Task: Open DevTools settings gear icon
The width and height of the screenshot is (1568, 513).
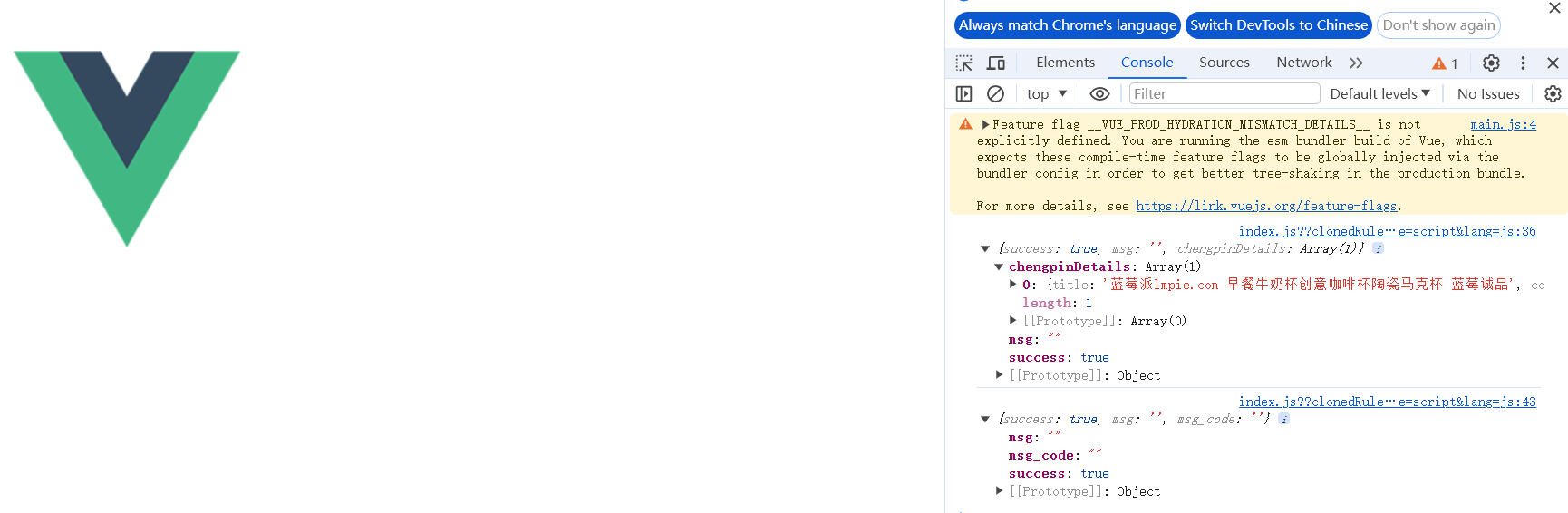Action: click(1491, 63)
